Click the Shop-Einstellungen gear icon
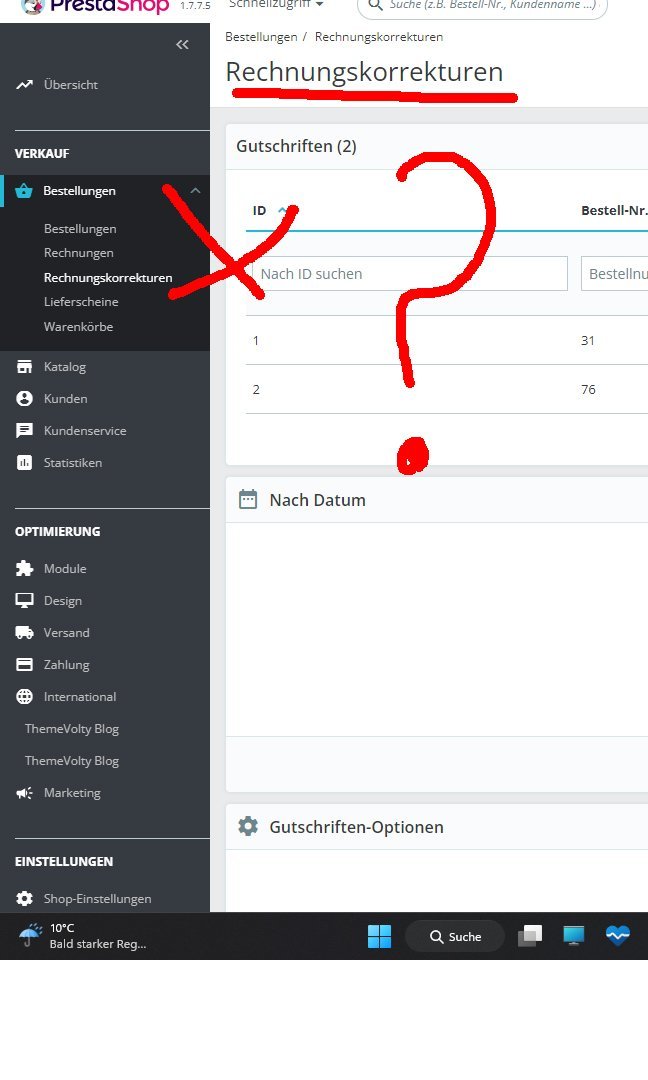This screenshot has height=1080, width=648. click(24, 898)
